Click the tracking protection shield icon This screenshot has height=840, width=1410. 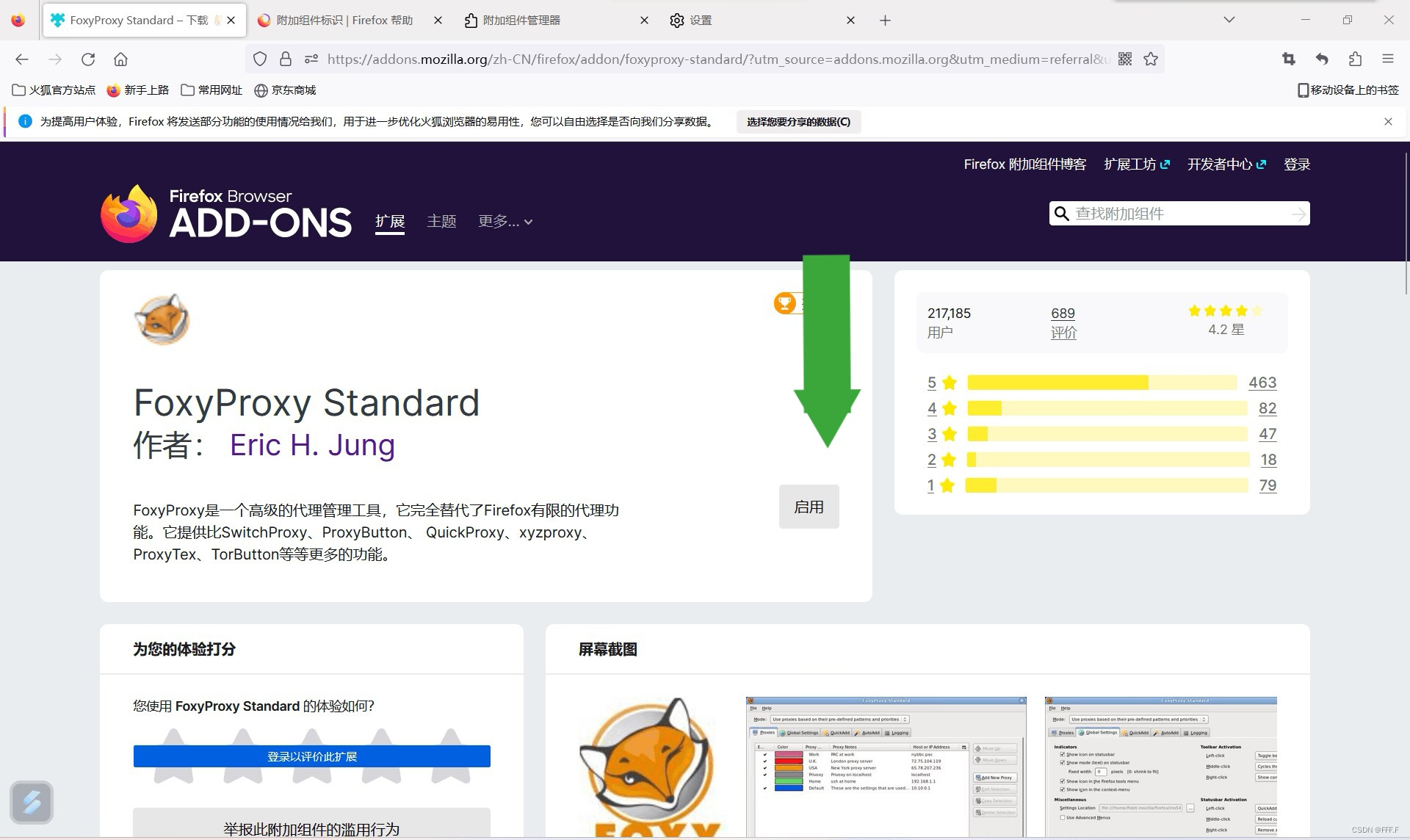pos(260,59)
